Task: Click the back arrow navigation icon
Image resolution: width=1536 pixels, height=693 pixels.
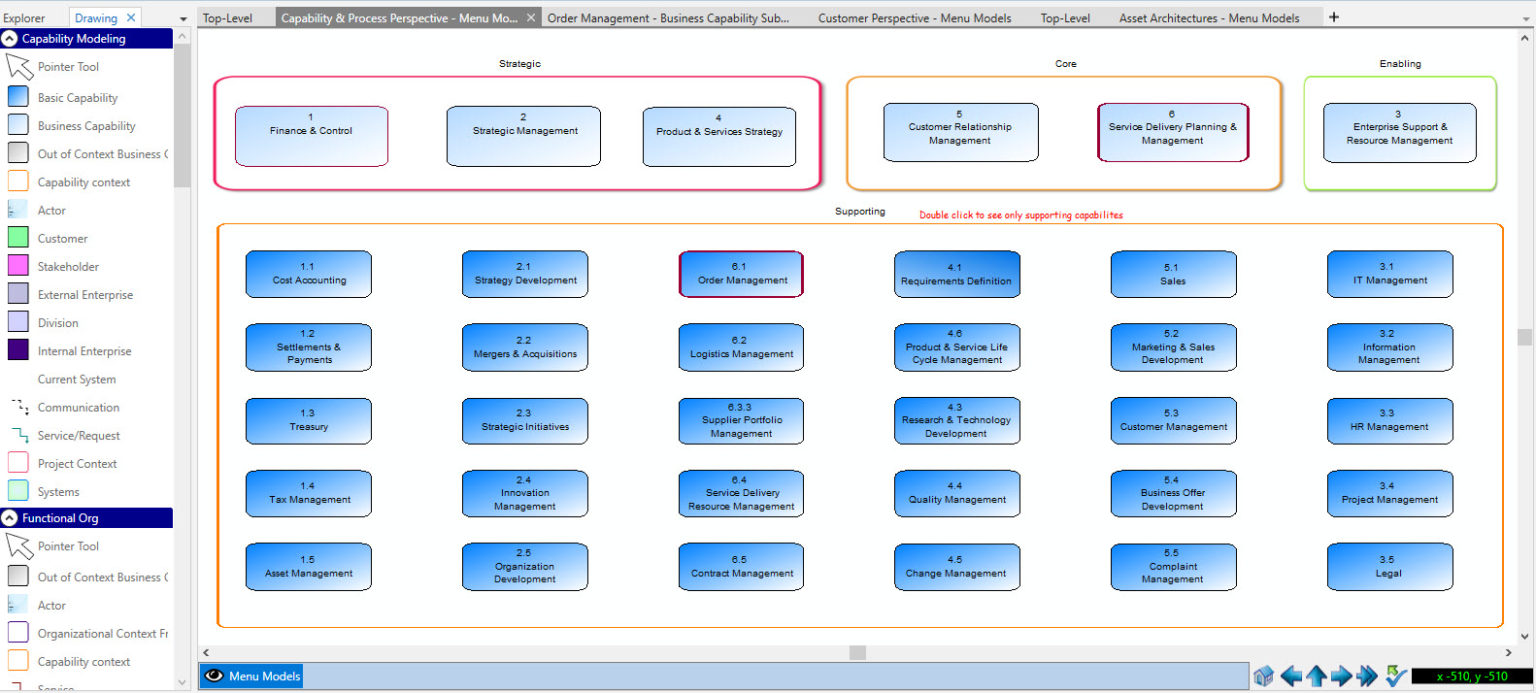Action: [1291, 676]
